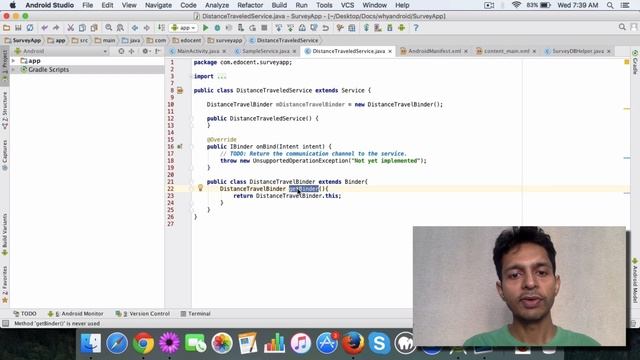Switch to SampleService.java tab
640x360 pixels.
click(266, 51)
